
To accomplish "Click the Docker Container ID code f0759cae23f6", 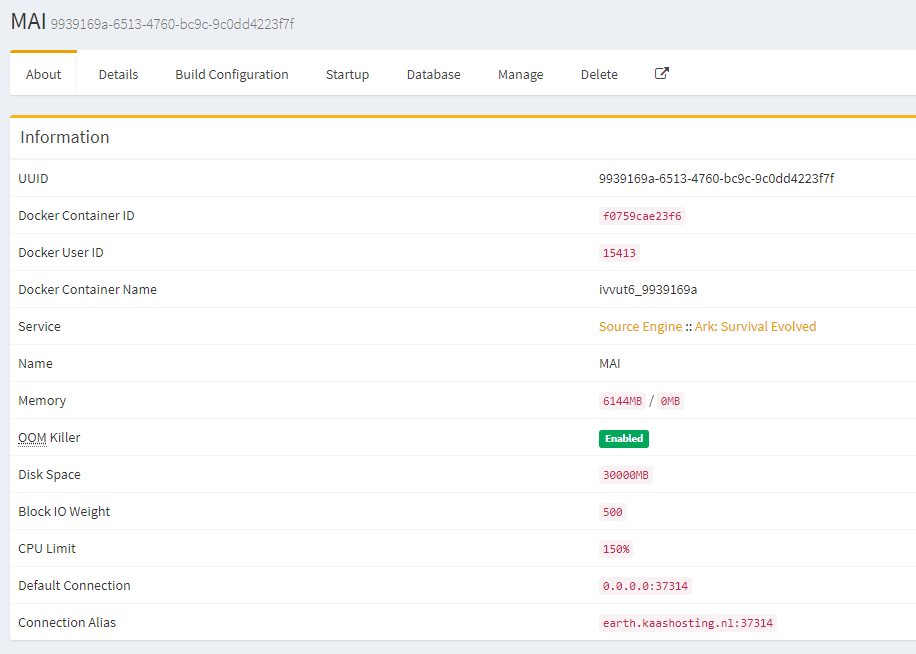I will (x=642, y=216).
